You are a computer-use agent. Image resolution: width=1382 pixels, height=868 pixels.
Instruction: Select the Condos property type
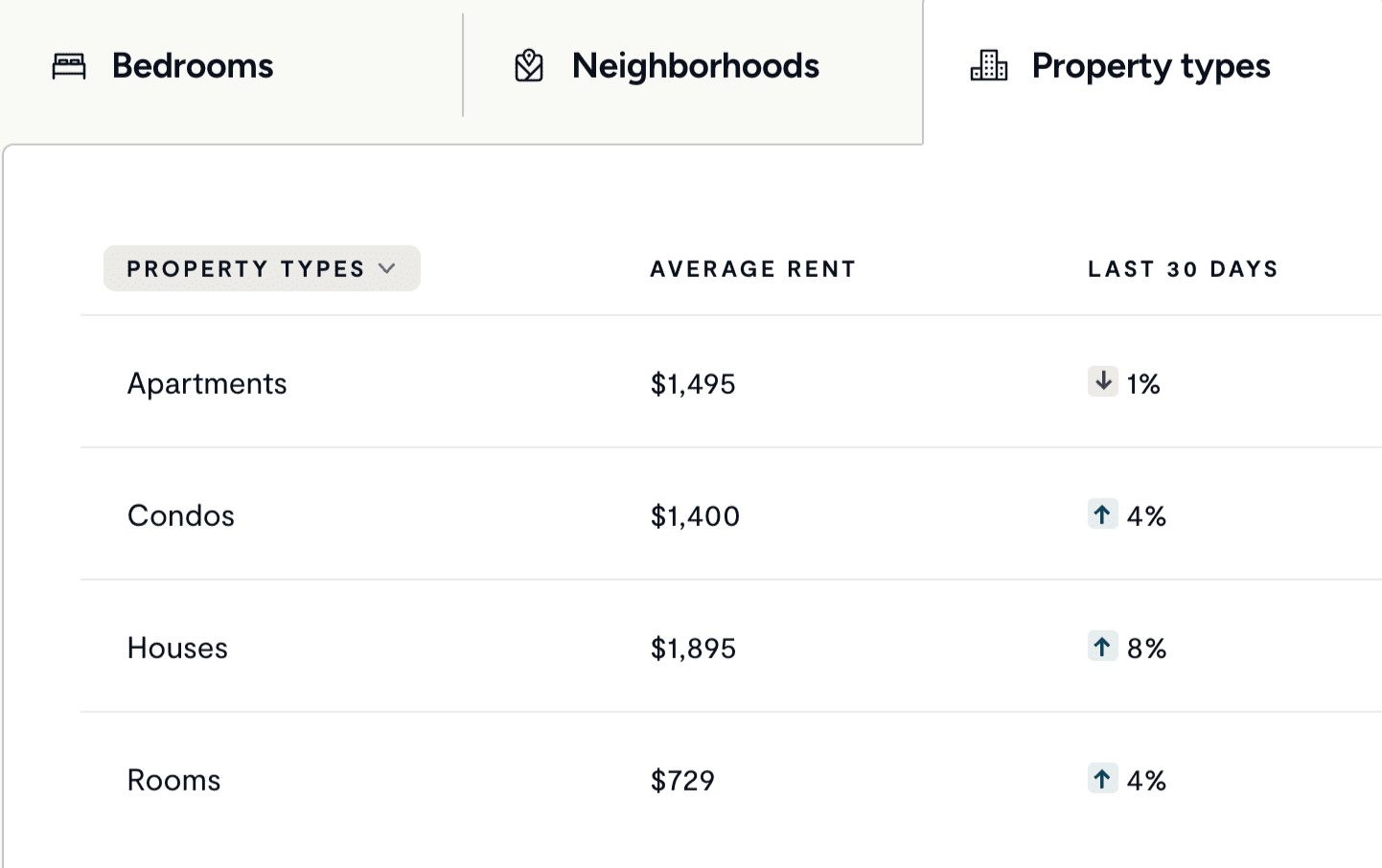click(x=181, y=515)
